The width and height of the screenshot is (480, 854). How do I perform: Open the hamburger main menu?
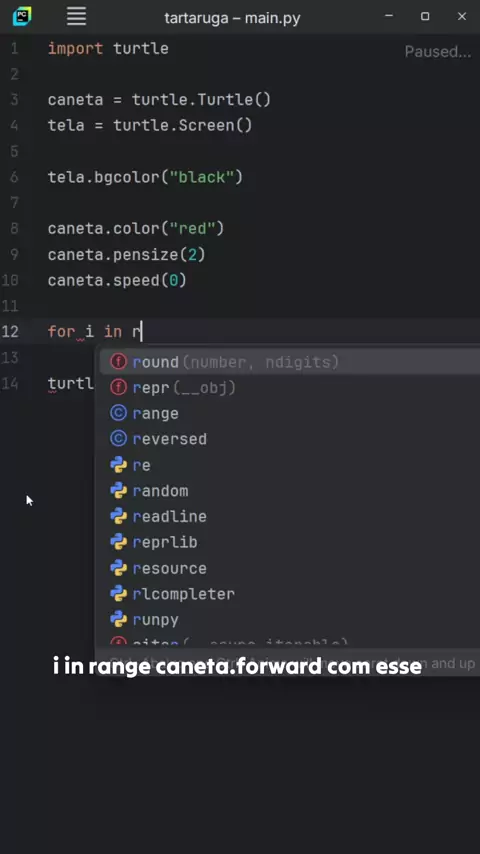coord(77,16)
